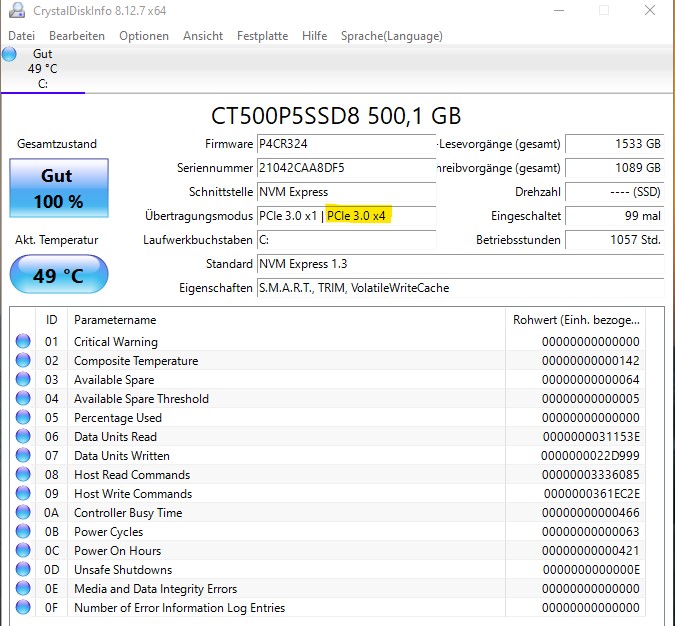The image size is (675, 626).
Task: Click the drive title CT500P5SSD8 500,1 GB
Action: click(336, 116)
